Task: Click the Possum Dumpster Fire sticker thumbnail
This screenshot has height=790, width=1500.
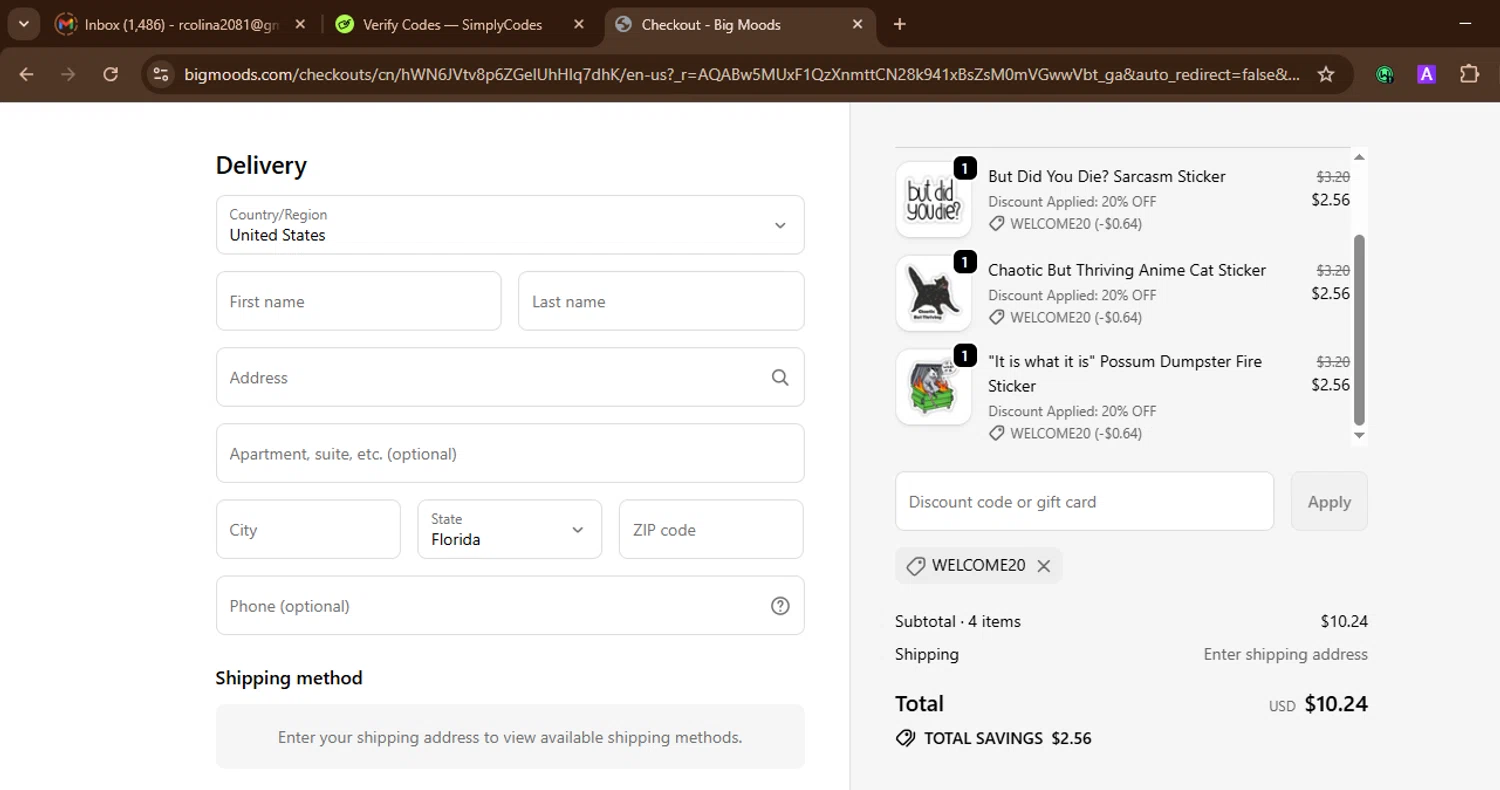Action: pyautogui.click(x=933, y=387)
